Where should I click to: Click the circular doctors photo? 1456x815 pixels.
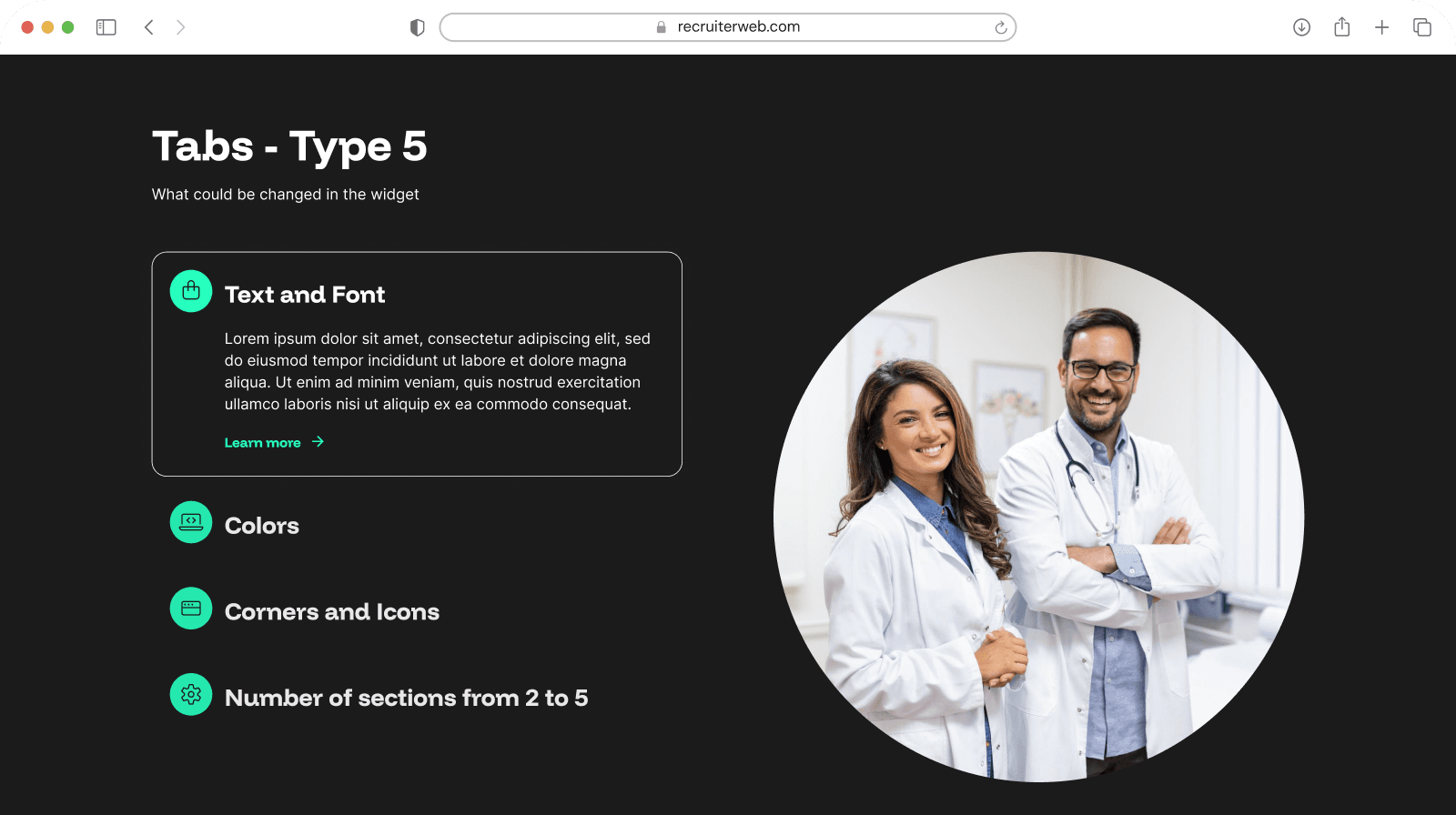(x=1038, y=517)
